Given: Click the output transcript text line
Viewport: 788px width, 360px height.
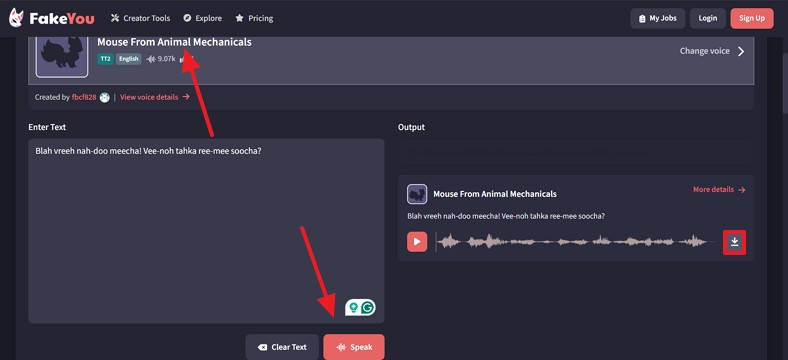Looking at the screenshot, I should 506,216.
